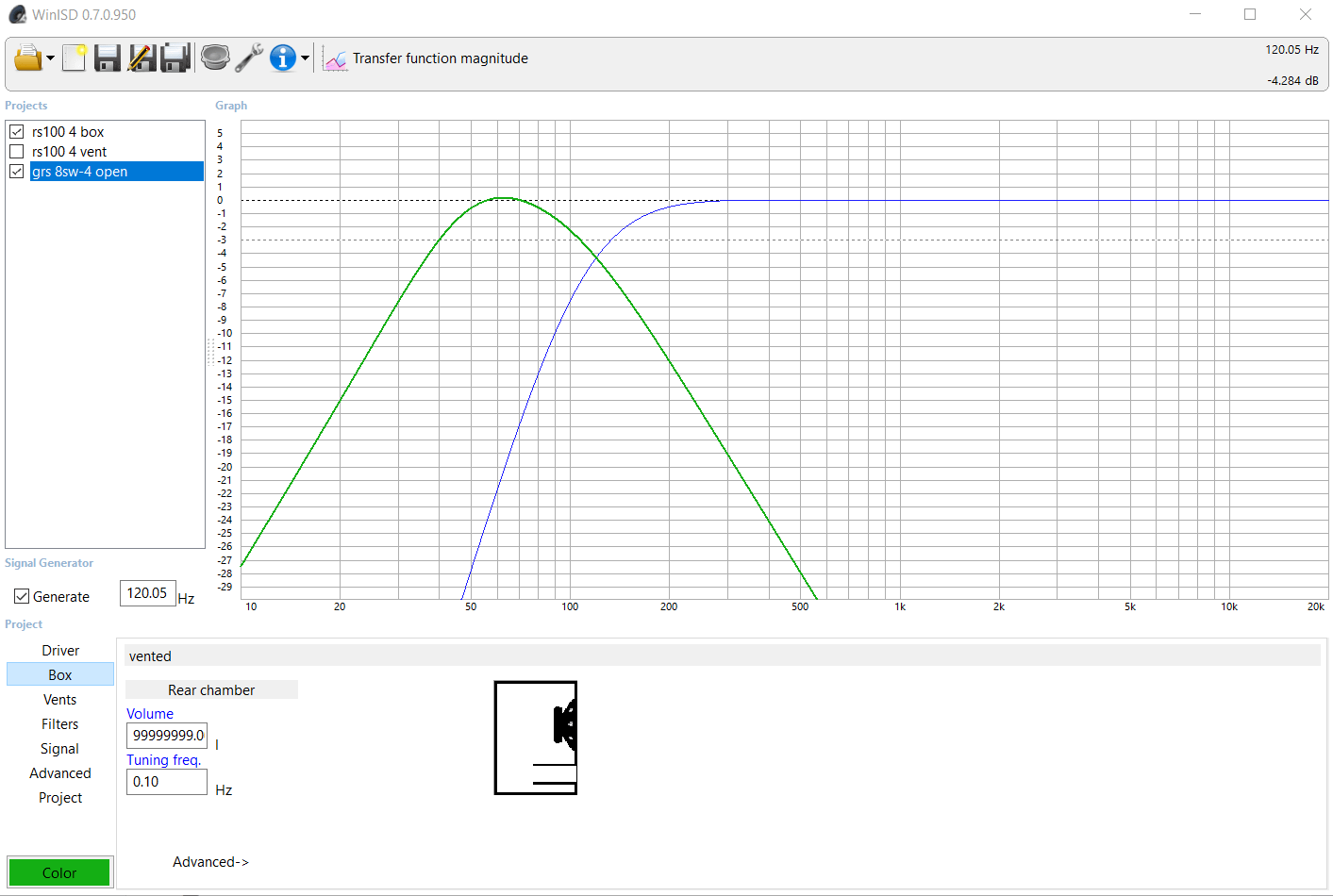
Task: Create a new project
Action: click(75, 58)
